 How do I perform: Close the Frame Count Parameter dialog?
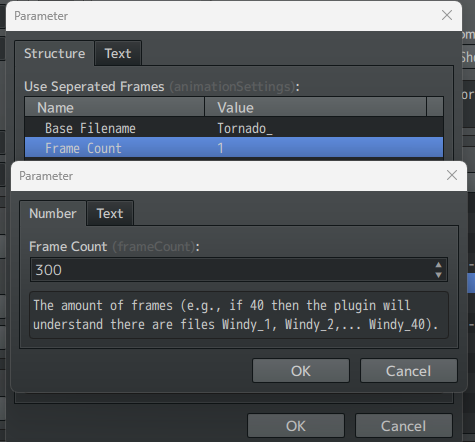452,175
